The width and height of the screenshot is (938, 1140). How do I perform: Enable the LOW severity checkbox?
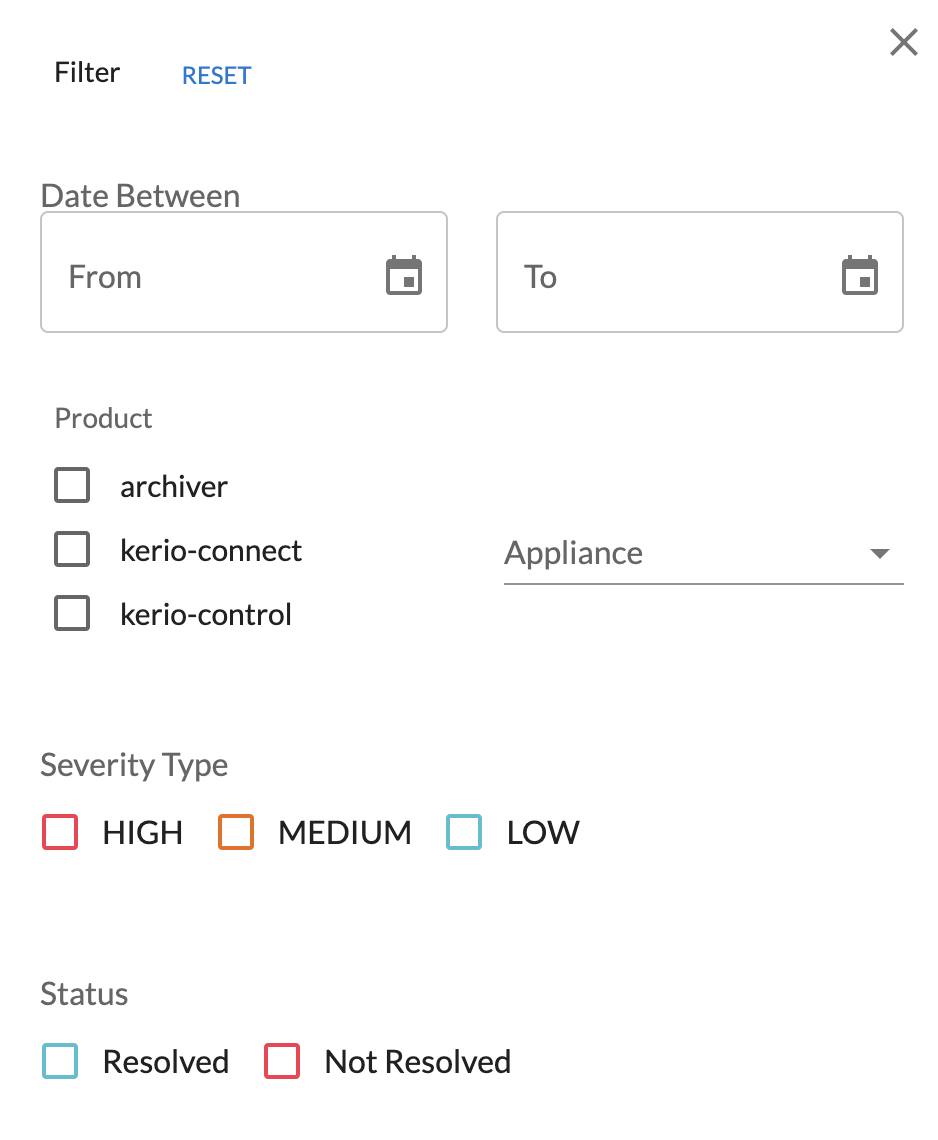(x=464, y=832)
